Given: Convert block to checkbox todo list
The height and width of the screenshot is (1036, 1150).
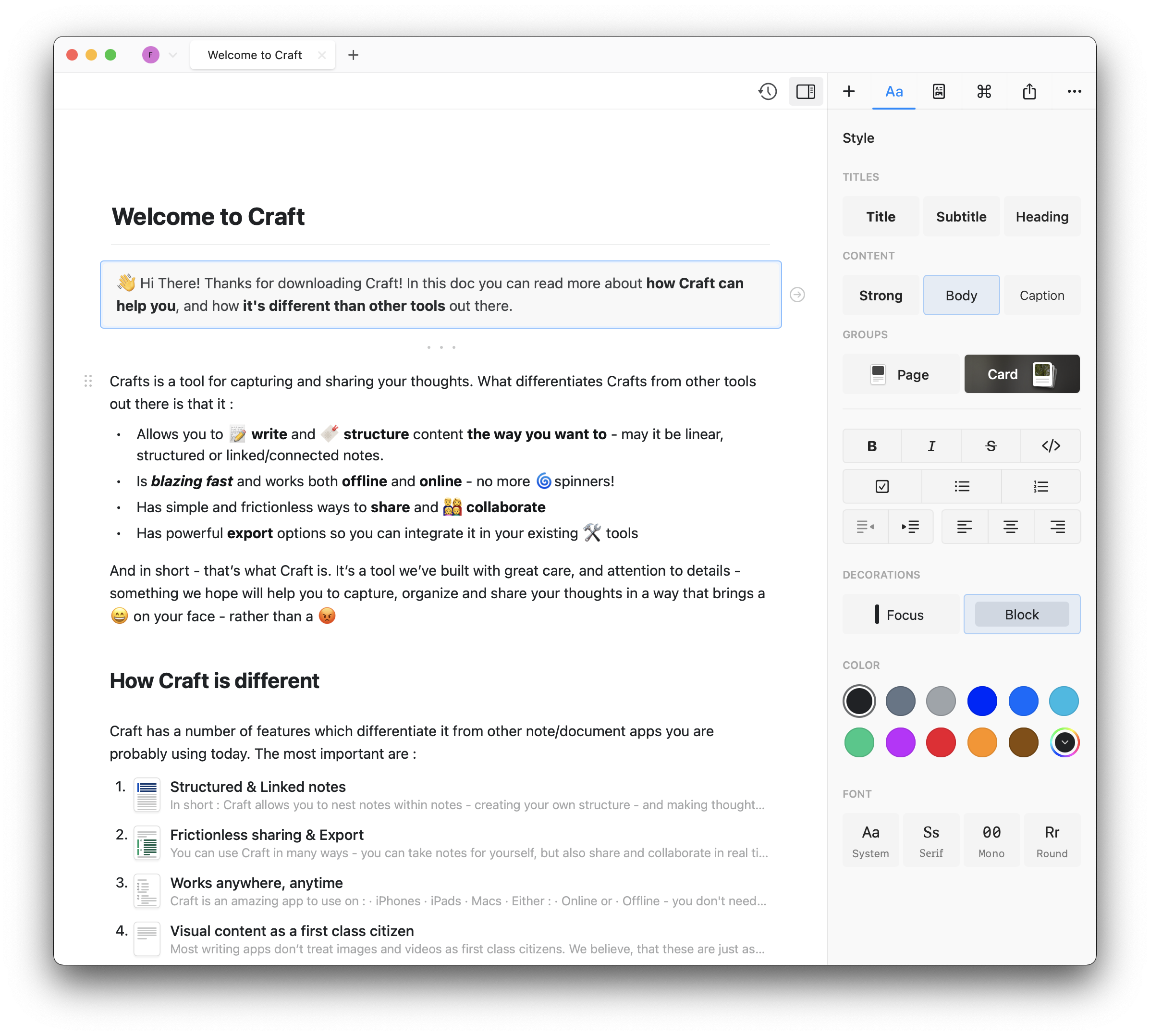Looking at the screenshot, I should click(882, 486).
